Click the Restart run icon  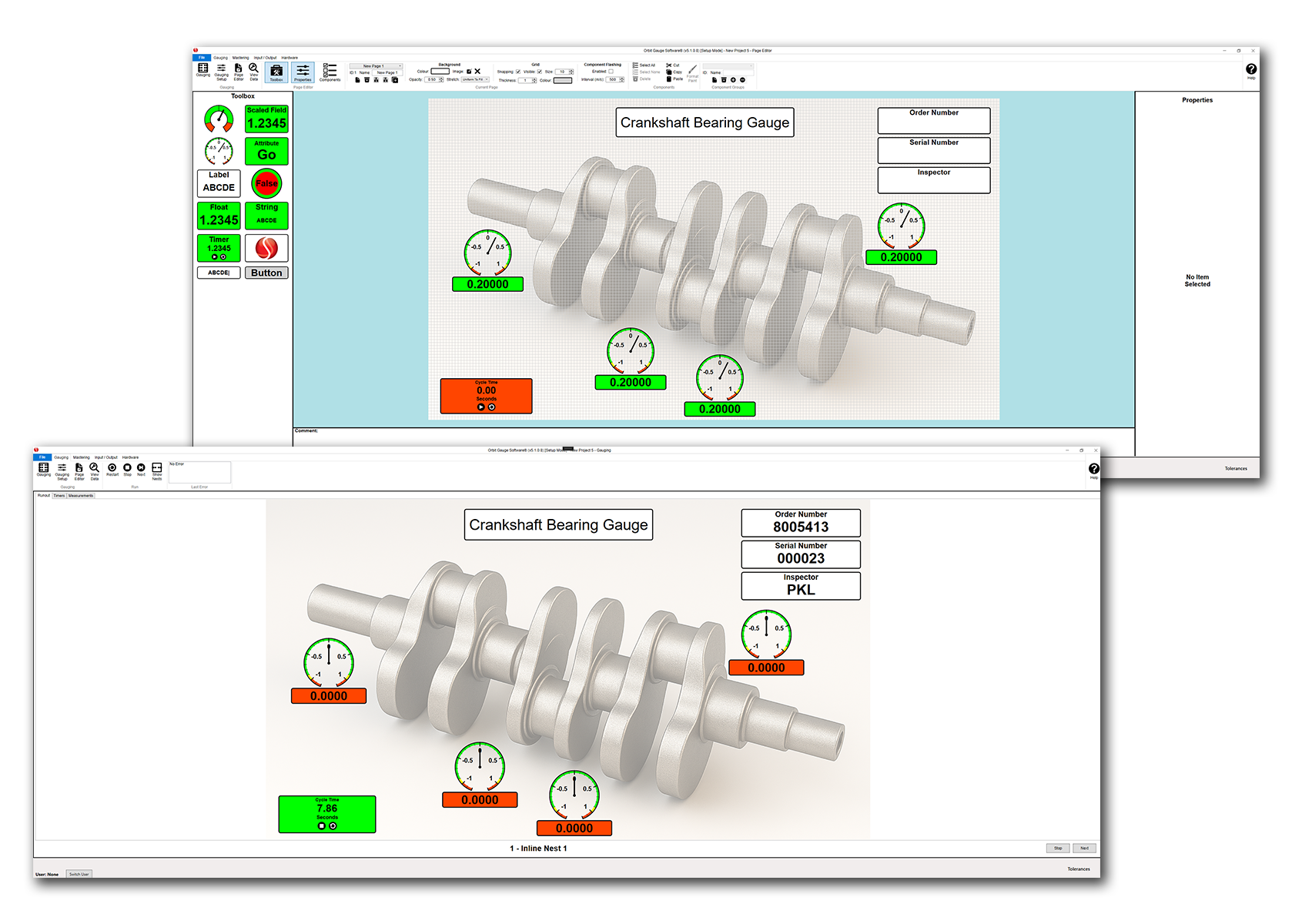(x=112, y=468)
